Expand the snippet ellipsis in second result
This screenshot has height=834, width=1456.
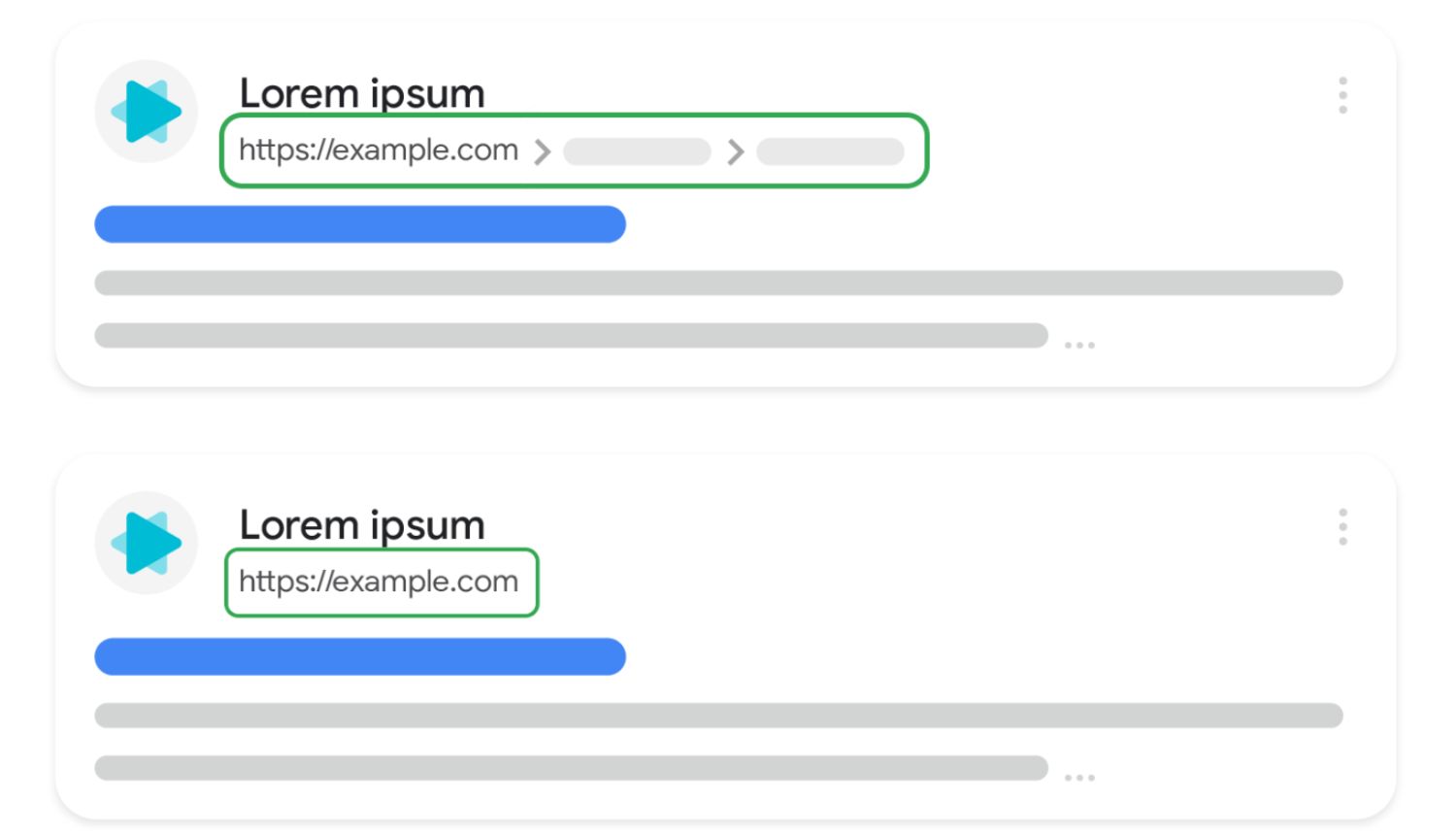click(1079, 778)
